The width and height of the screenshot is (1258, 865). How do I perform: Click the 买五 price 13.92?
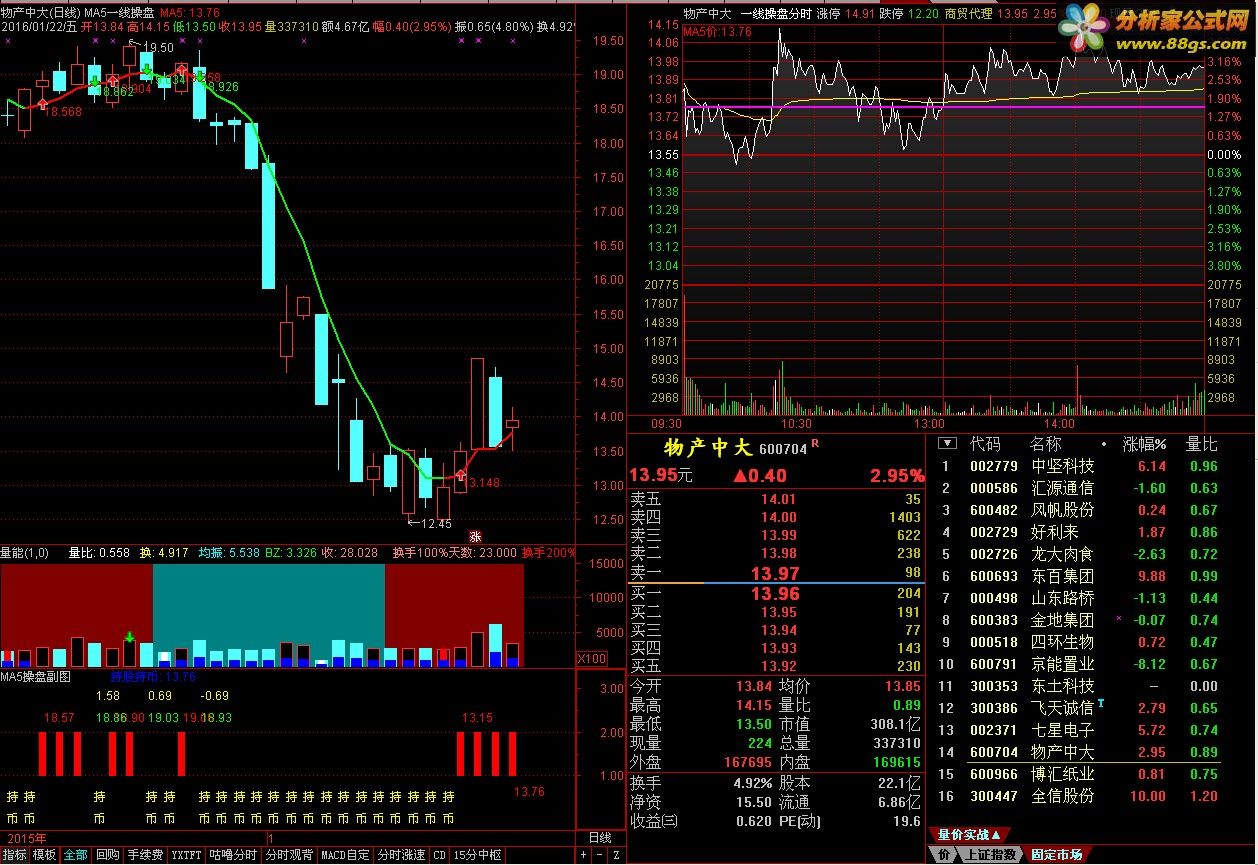pyautogui.click(x=779, y=666)
